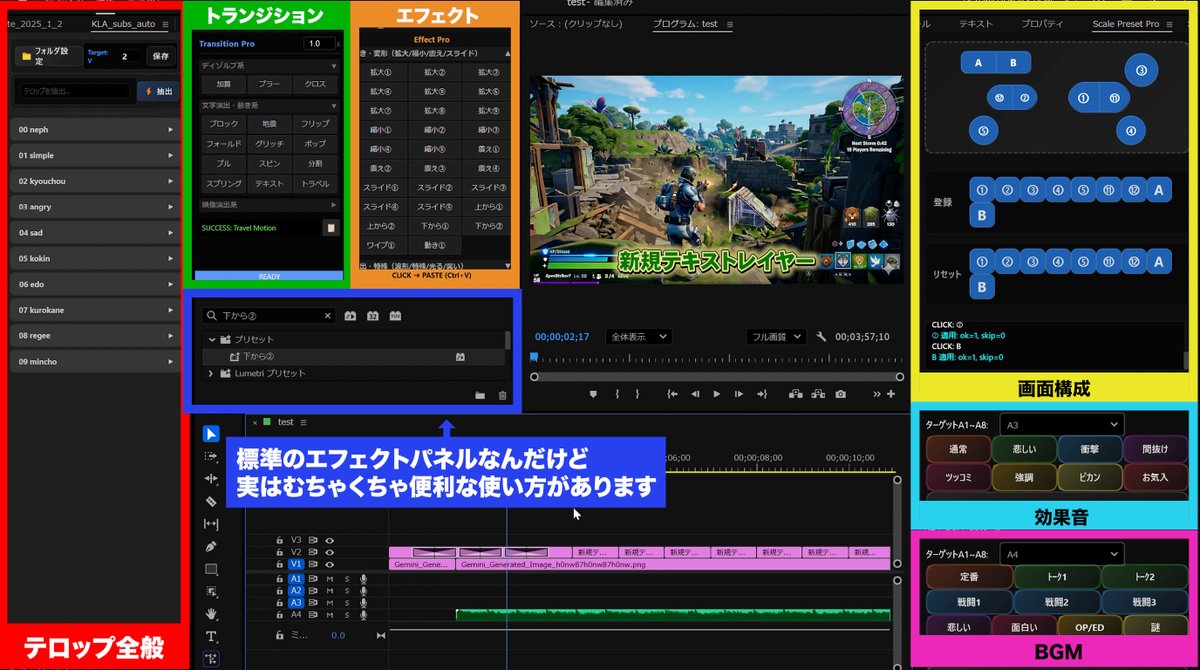This screenshot has height=670, width=1200.
Task: Toggle track output visibility for V2
Action: (x=329, y=552)
